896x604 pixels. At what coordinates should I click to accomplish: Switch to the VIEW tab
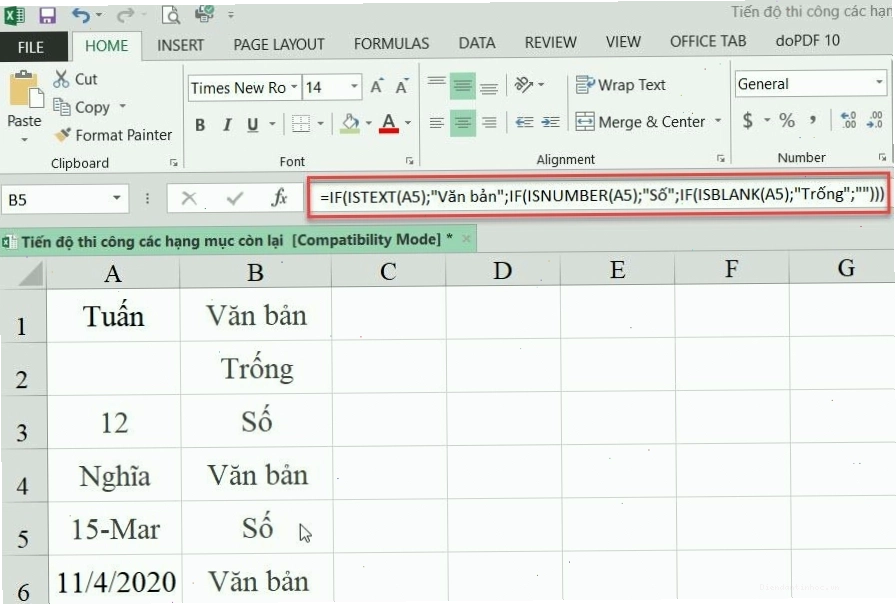point(623,42)
